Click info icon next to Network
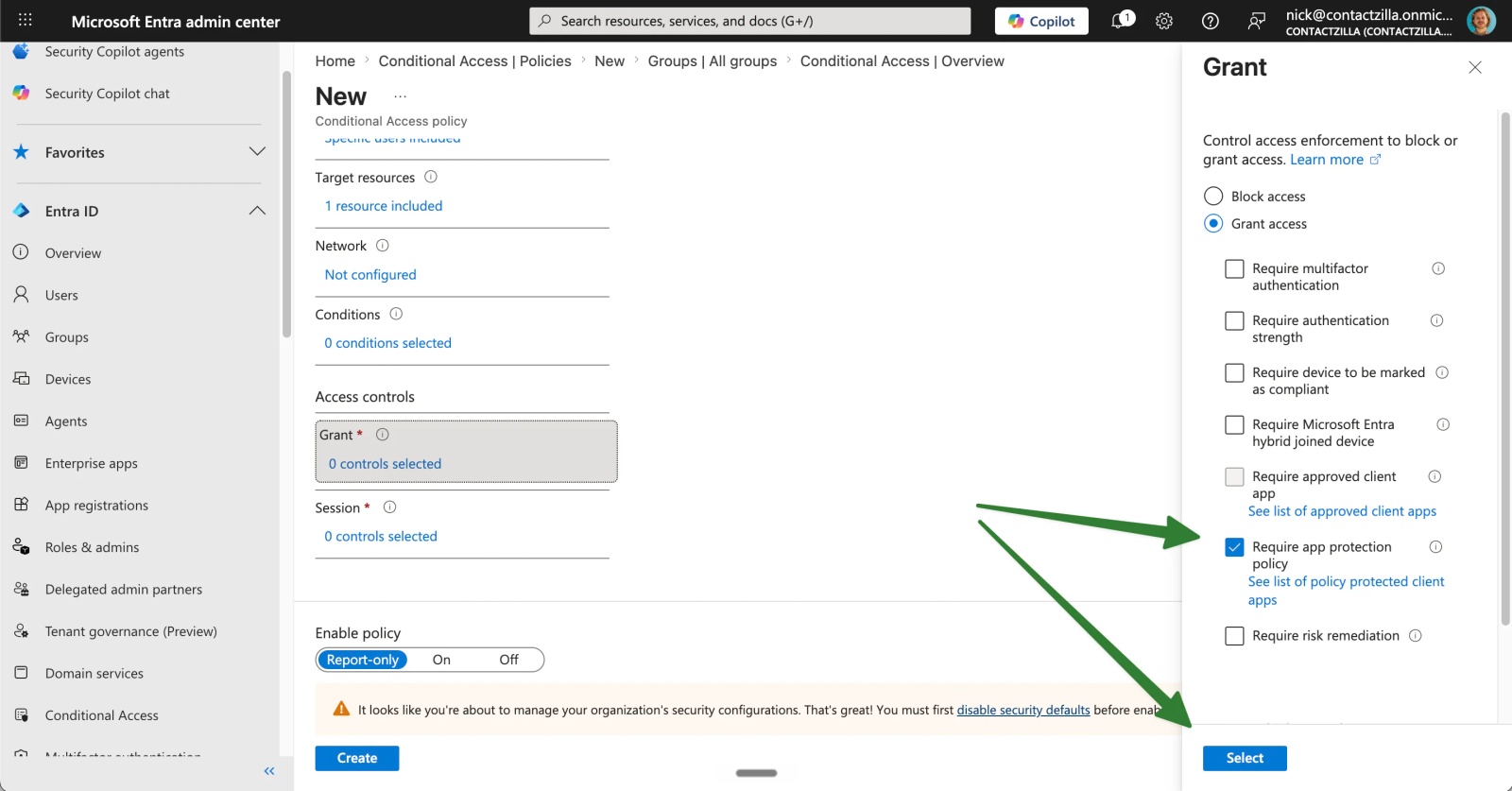The image size is (1512, 791). (383, 246)
